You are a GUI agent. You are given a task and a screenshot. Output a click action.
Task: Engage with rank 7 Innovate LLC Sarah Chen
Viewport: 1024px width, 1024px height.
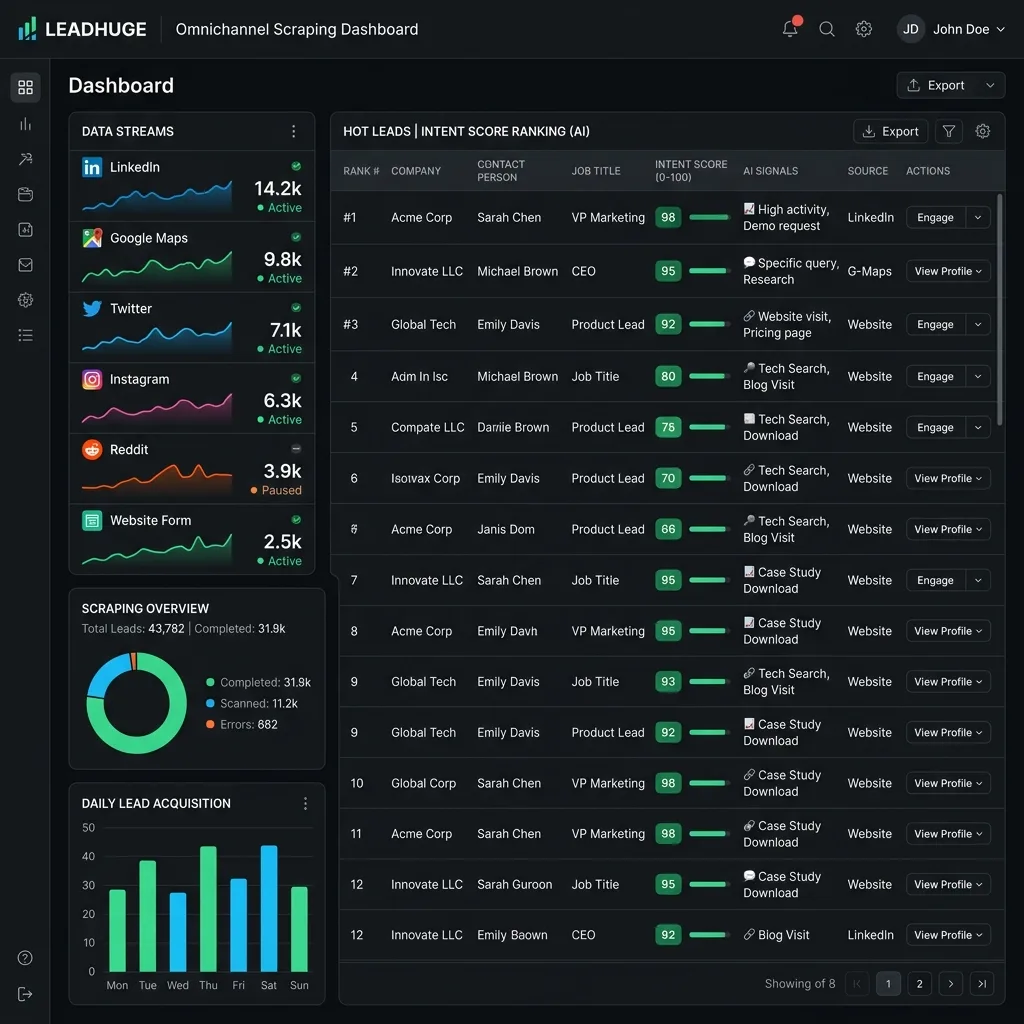[x=935, y=580]
